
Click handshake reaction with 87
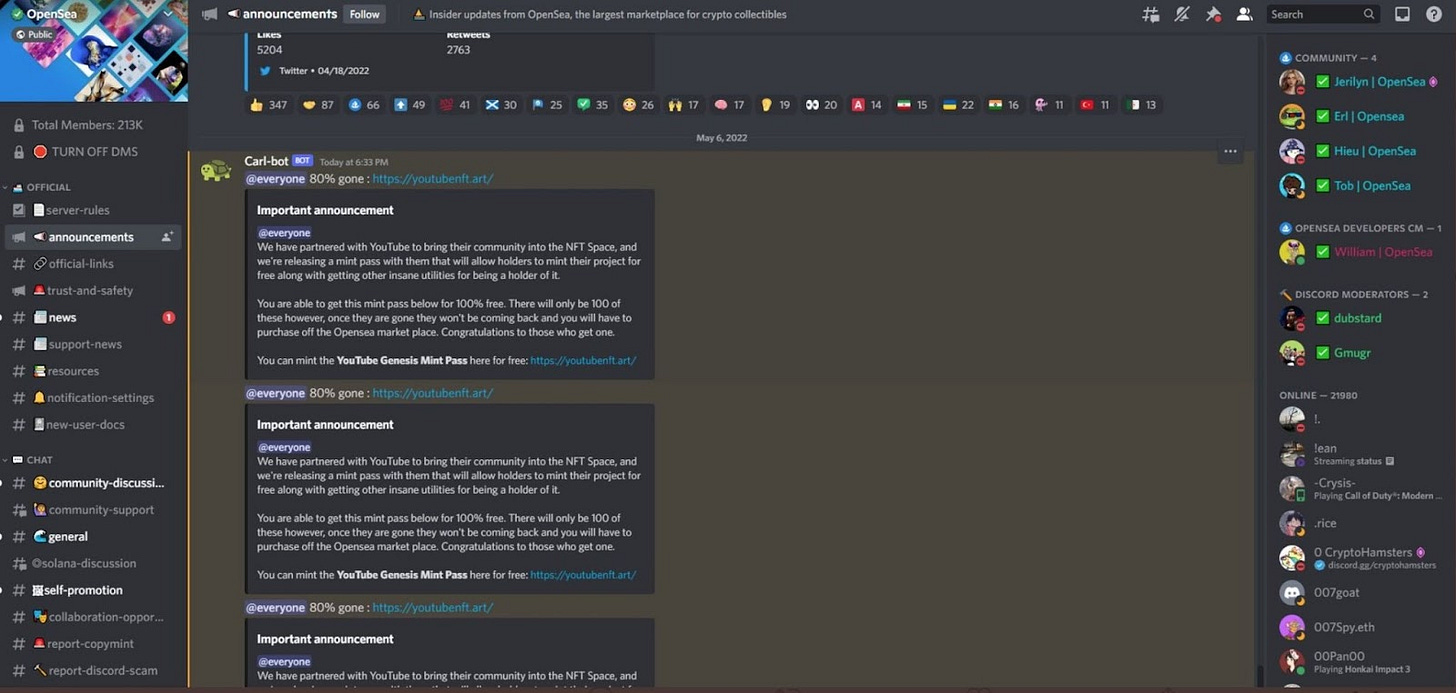318,105
